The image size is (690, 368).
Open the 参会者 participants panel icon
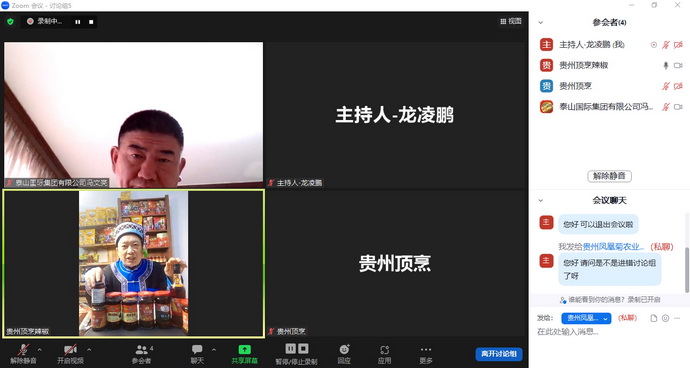141,353
